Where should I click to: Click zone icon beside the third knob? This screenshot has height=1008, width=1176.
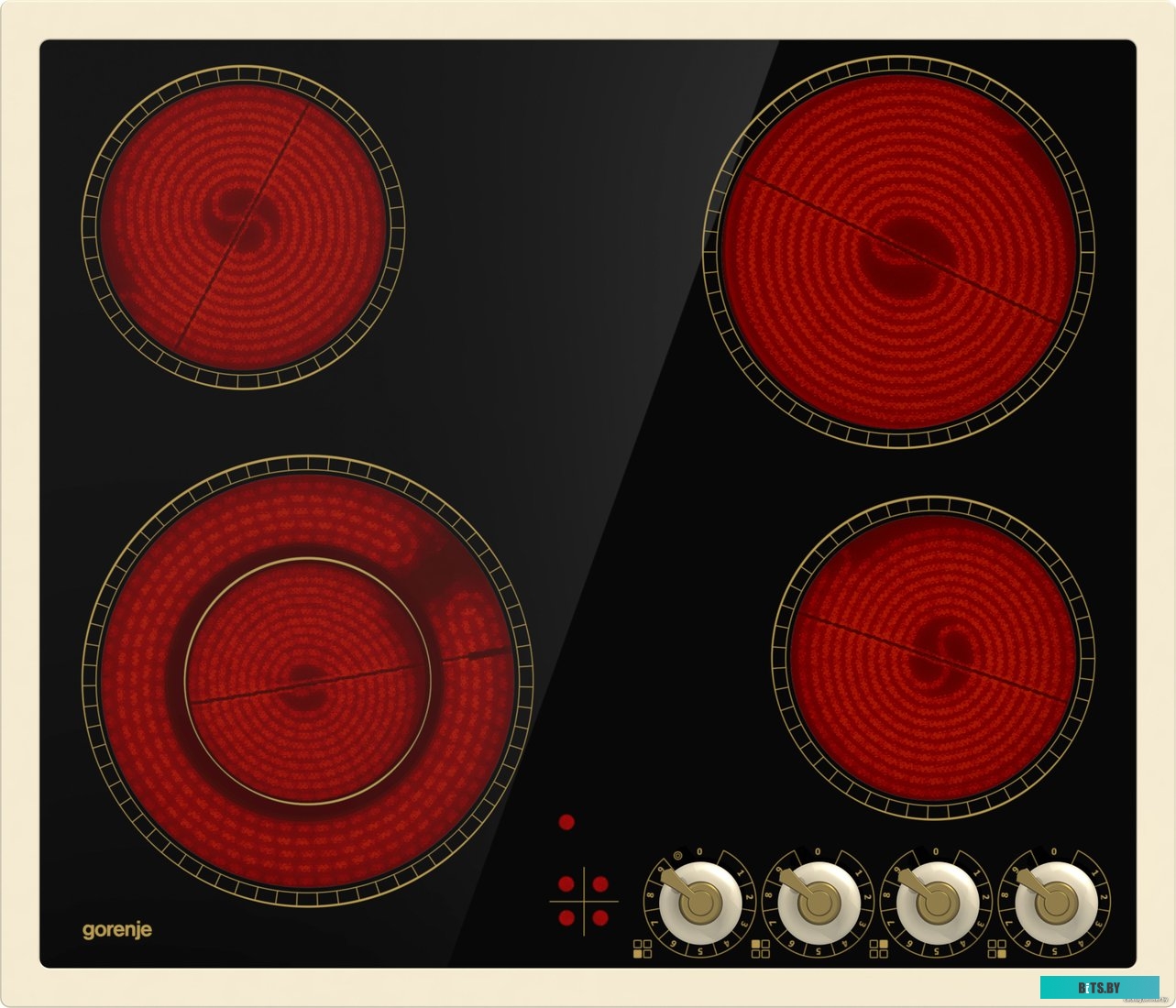click(878, 948)
